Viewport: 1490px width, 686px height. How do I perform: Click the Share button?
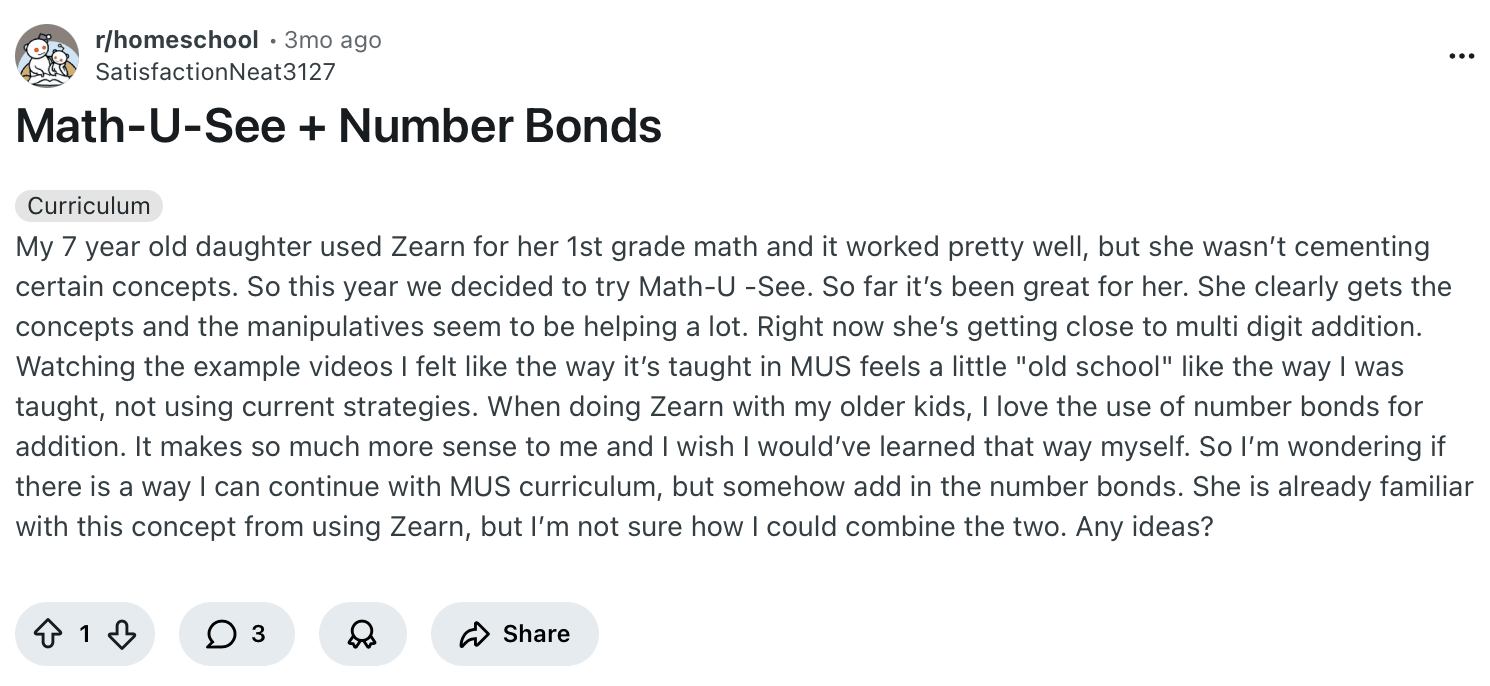coord(514,633)
